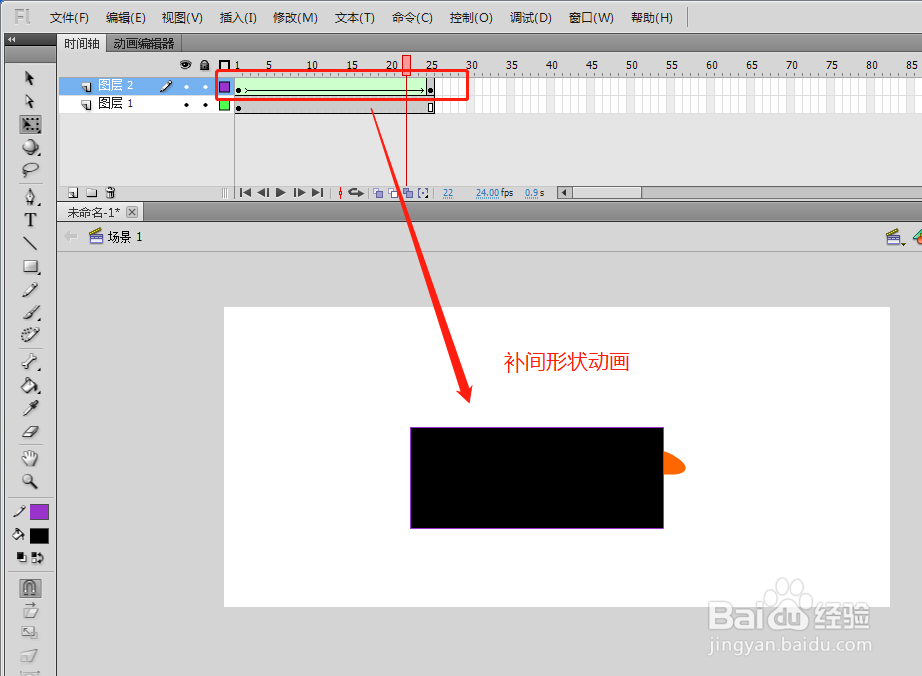Select the Subselection tool
This screenshot has width=922, height=676.
[x=29, y=101]
